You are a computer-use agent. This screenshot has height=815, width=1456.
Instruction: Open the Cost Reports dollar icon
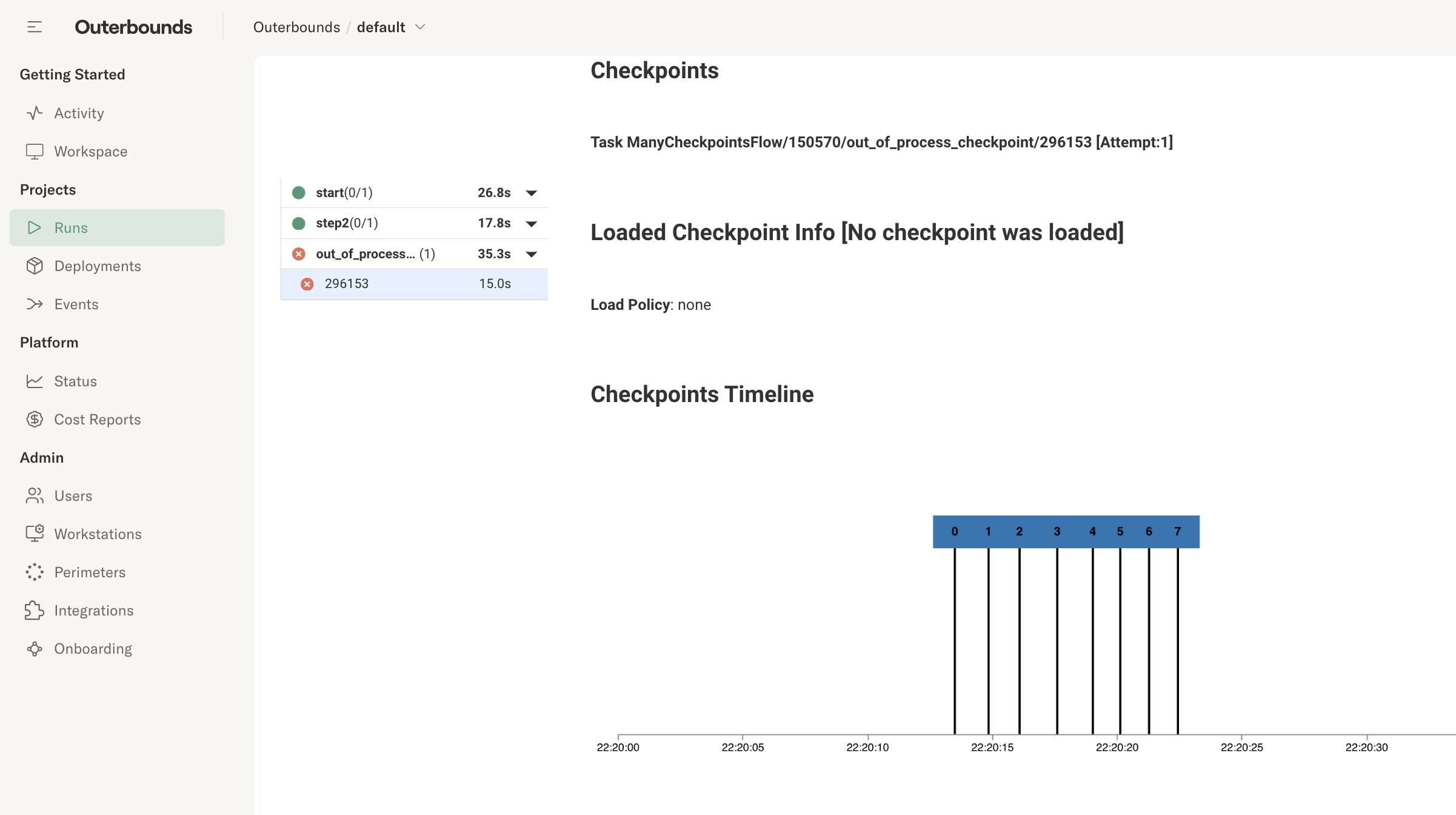coord(35,419)
